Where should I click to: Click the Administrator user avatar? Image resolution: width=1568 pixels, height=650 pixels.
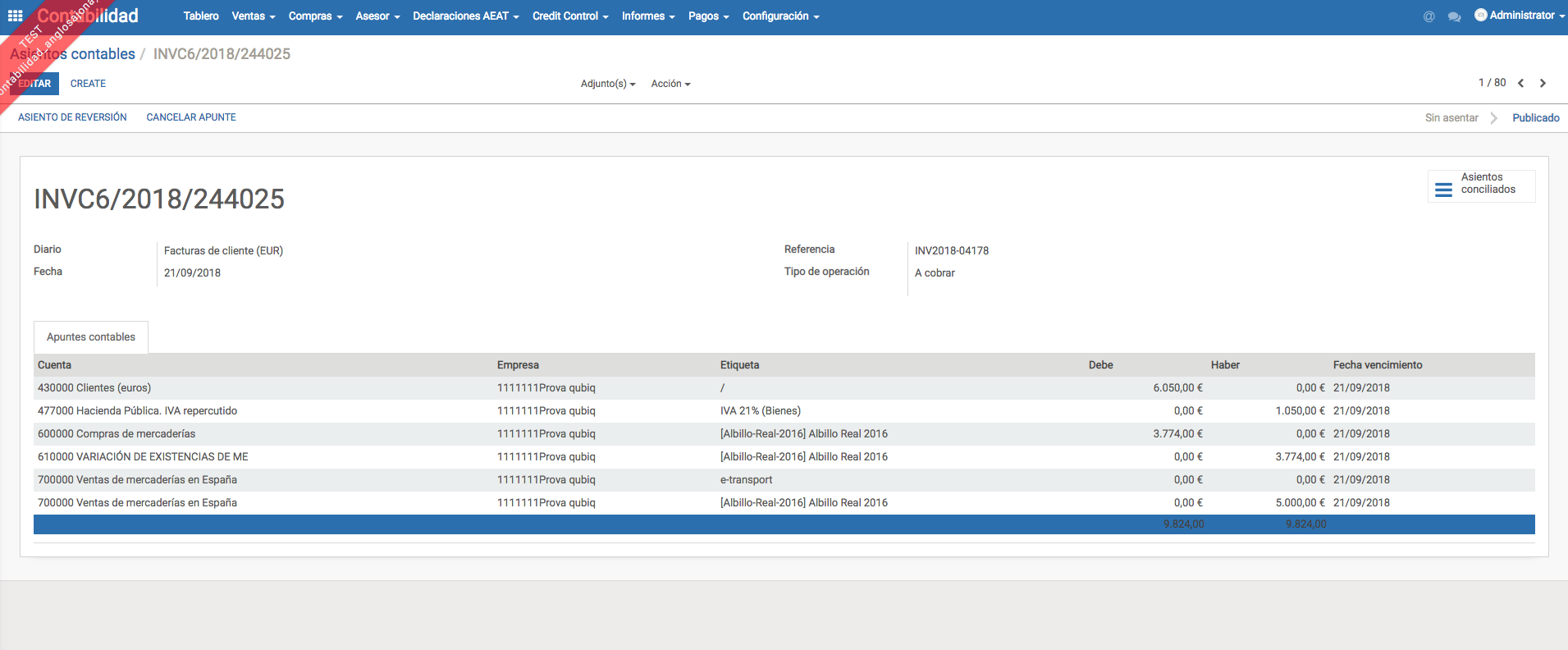coord(1480,15)
